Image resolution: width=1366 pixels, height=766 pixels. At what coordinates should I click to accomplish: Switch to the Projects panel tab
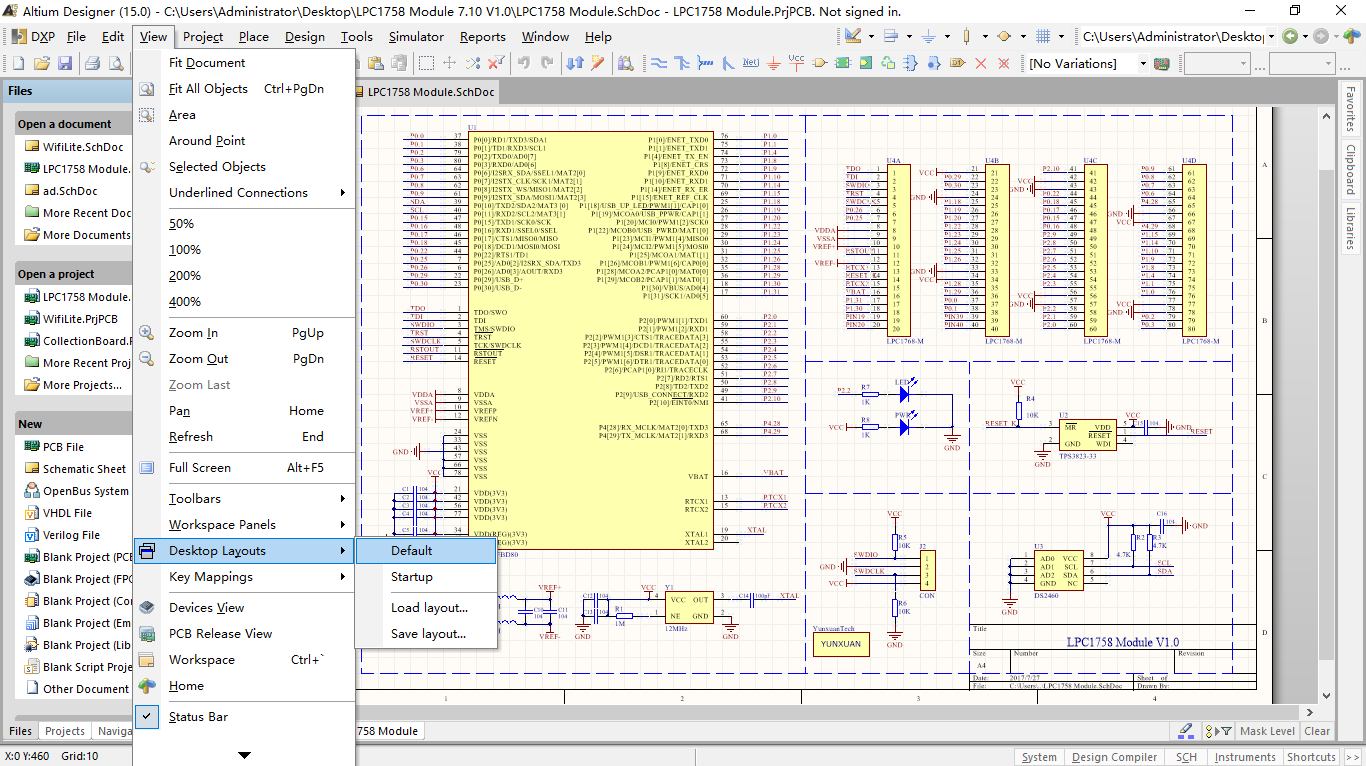[65, 731]
